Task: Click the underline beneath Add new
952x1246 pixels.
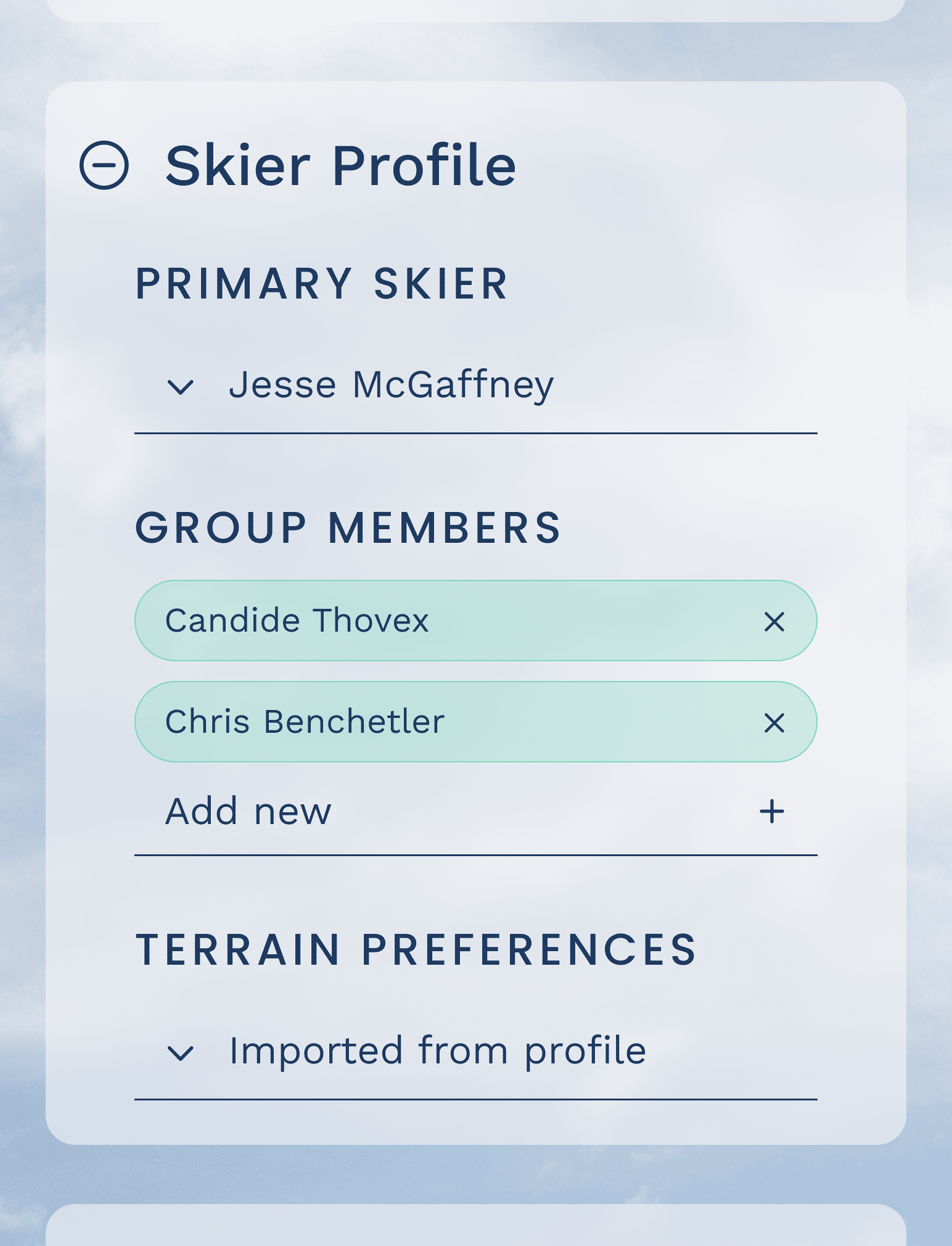Action: (x=476, y=855)
